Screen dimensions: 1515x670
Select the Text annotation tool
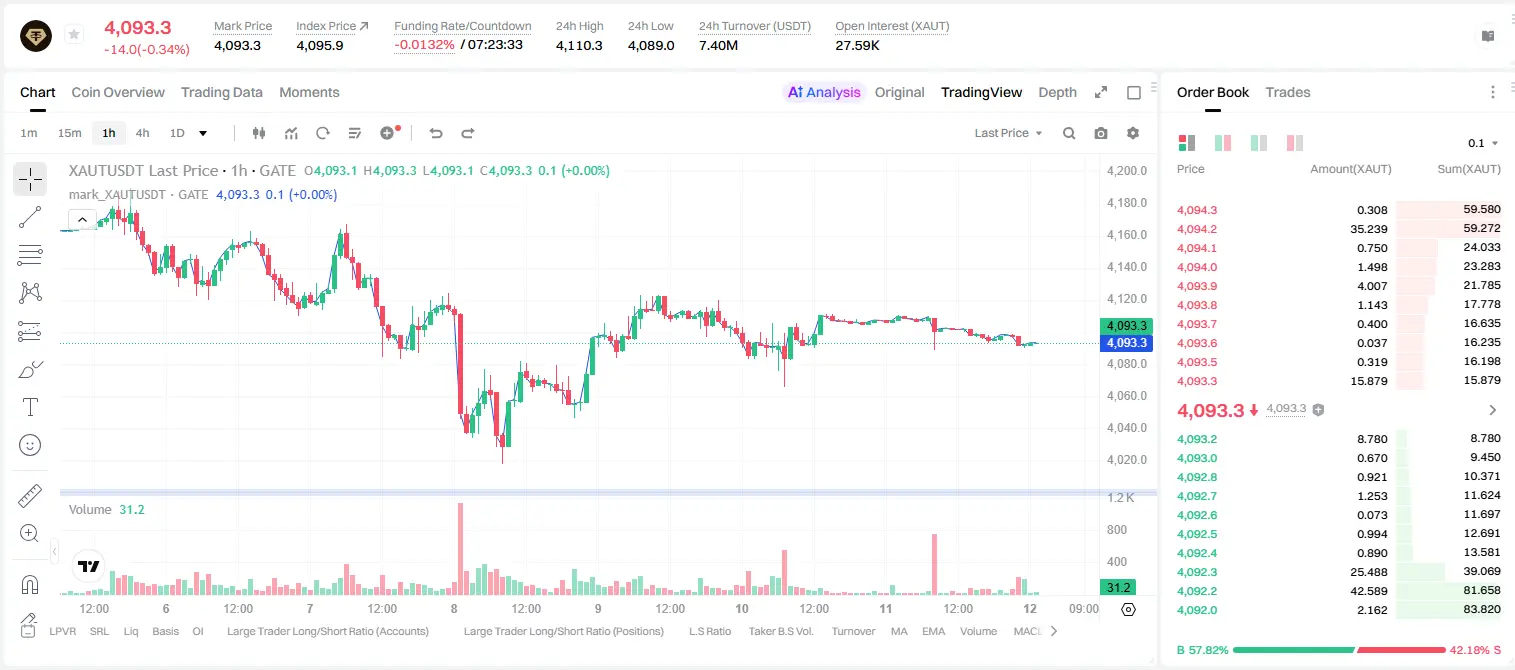click(x=30, y=407)
